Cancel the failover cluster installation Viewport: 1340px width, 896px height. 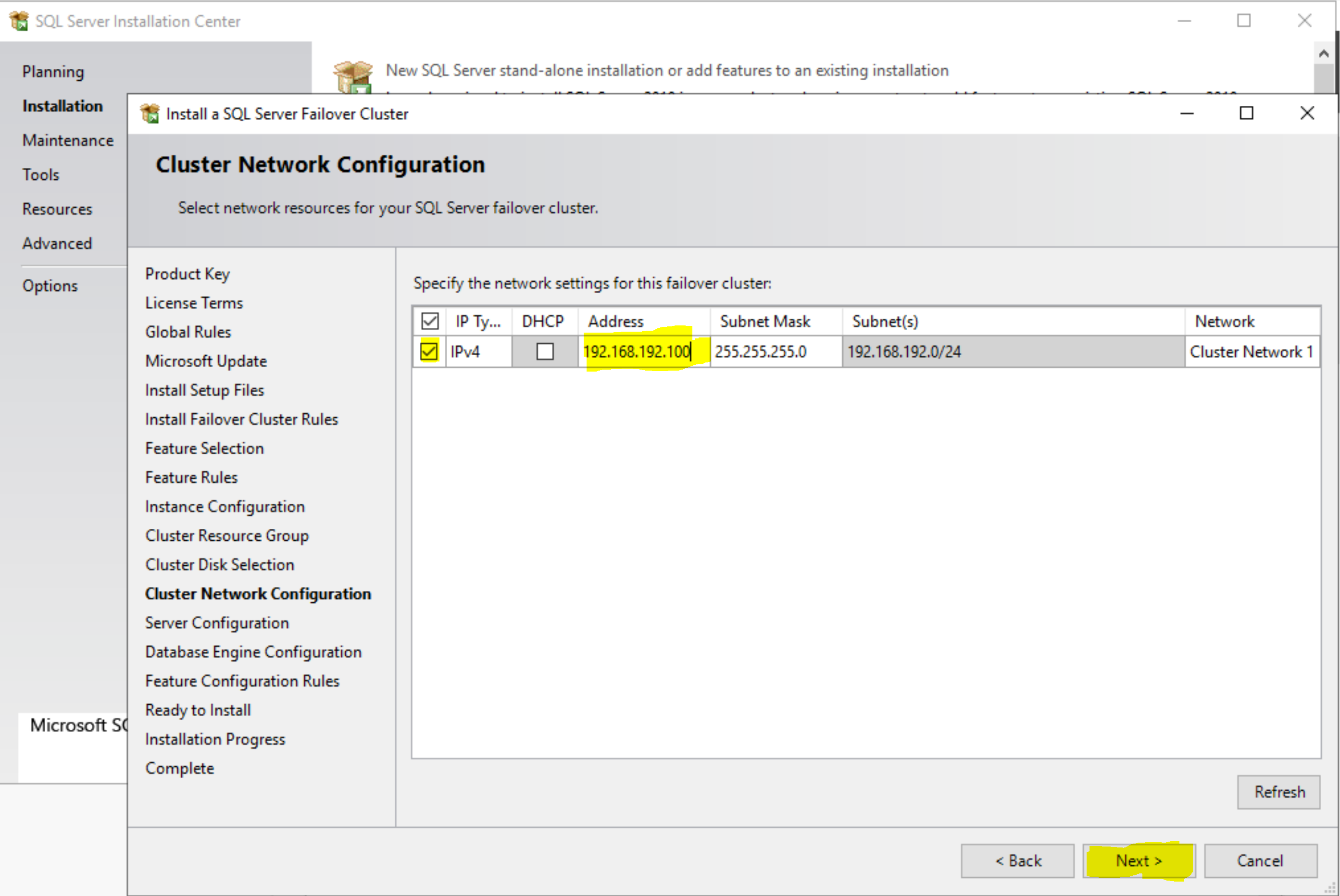pyautogui.click(x=1261, y=860)
